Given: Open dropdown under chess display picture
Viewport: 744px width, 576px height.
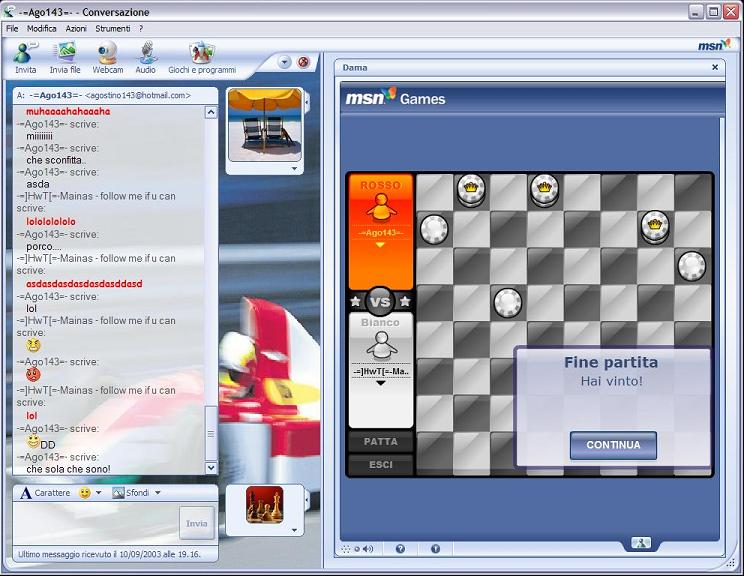Looking at the screenshot, I should pyautogui.click(x=294, y=530).
